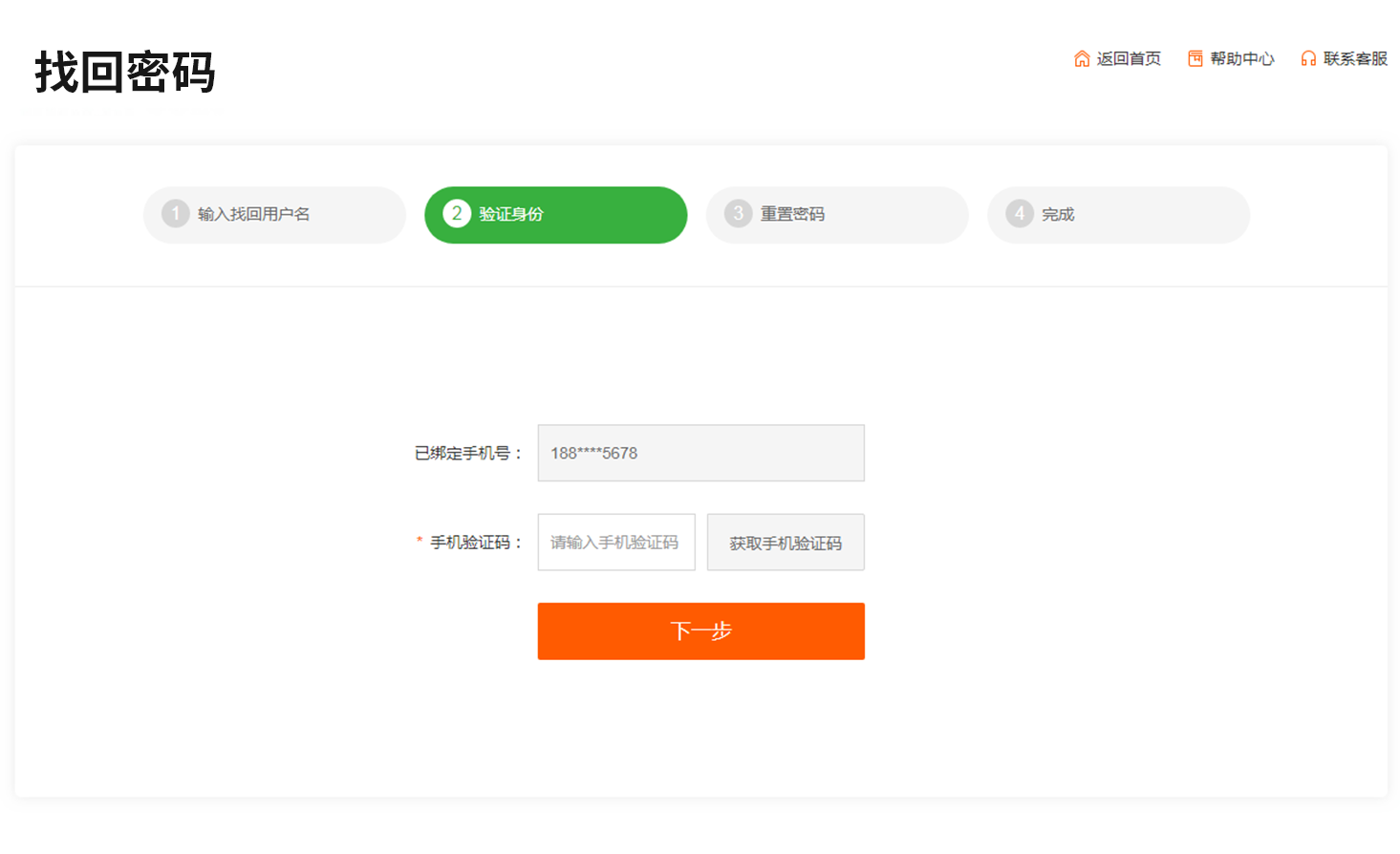The height and width of the screenshot is (854, 1400).
Task: Click the step 1 number circle
Action: (x=175, y=214)
